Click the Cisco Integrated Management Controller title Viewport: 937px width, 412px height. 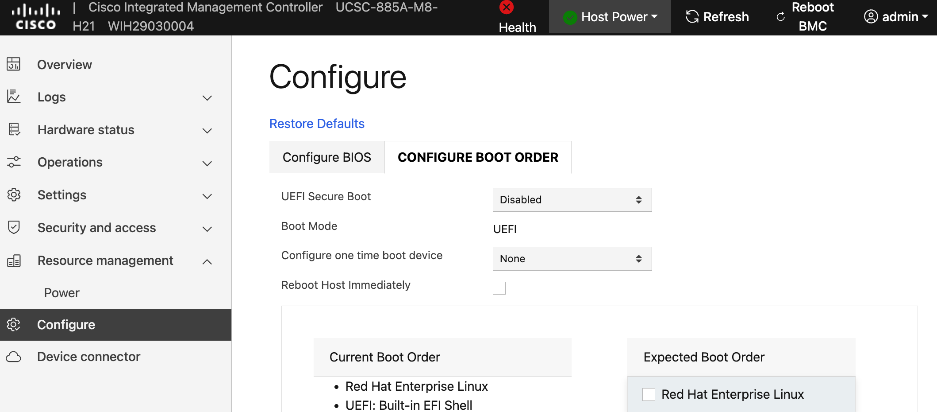pos(206,8)
